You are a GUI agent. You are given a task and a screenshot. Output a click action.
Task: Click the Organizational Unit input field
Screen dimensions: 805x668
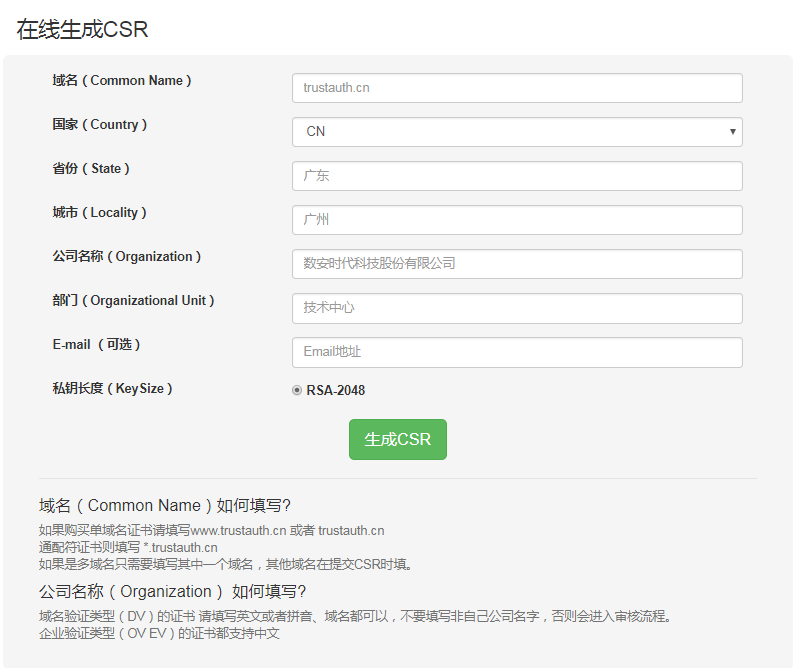pos(517,308)
